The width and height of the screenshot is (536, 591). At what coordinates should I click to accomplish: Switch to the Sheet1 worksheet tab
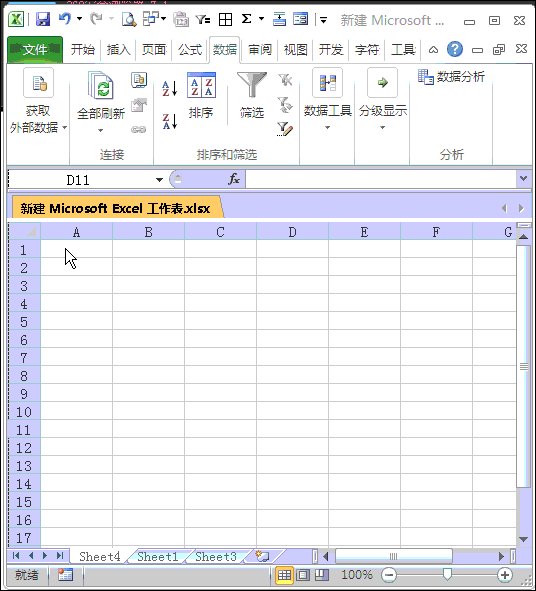[158, 556]
